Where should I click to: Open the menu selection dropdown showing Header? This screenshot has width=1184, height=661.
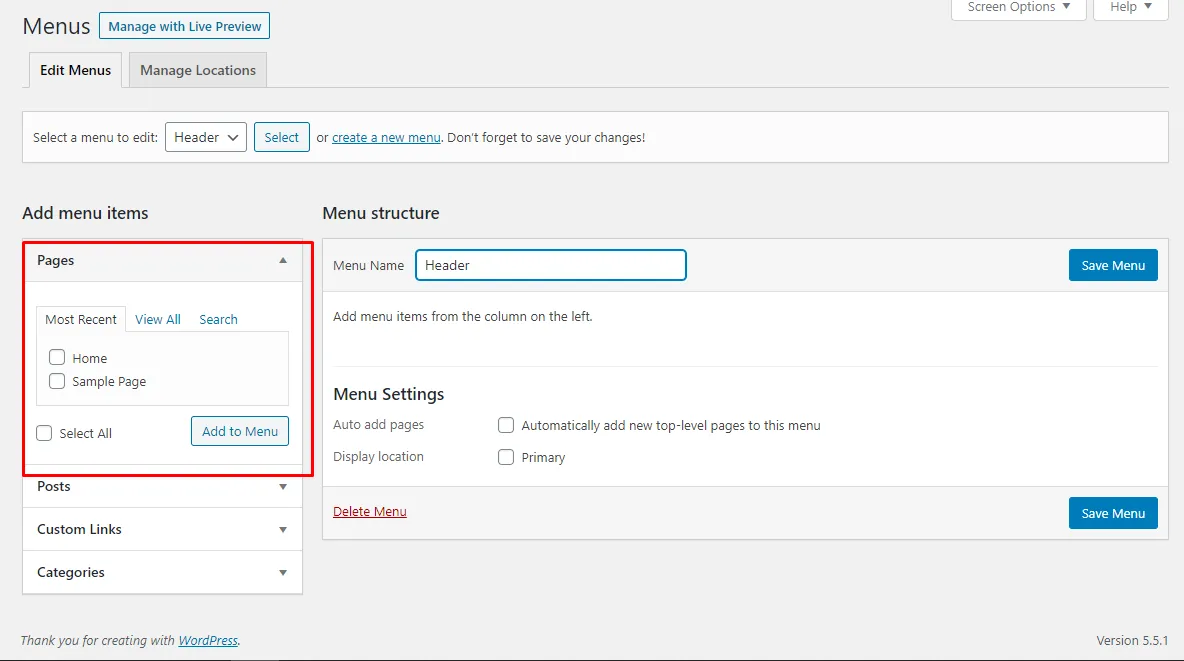[x=206, y=137]
